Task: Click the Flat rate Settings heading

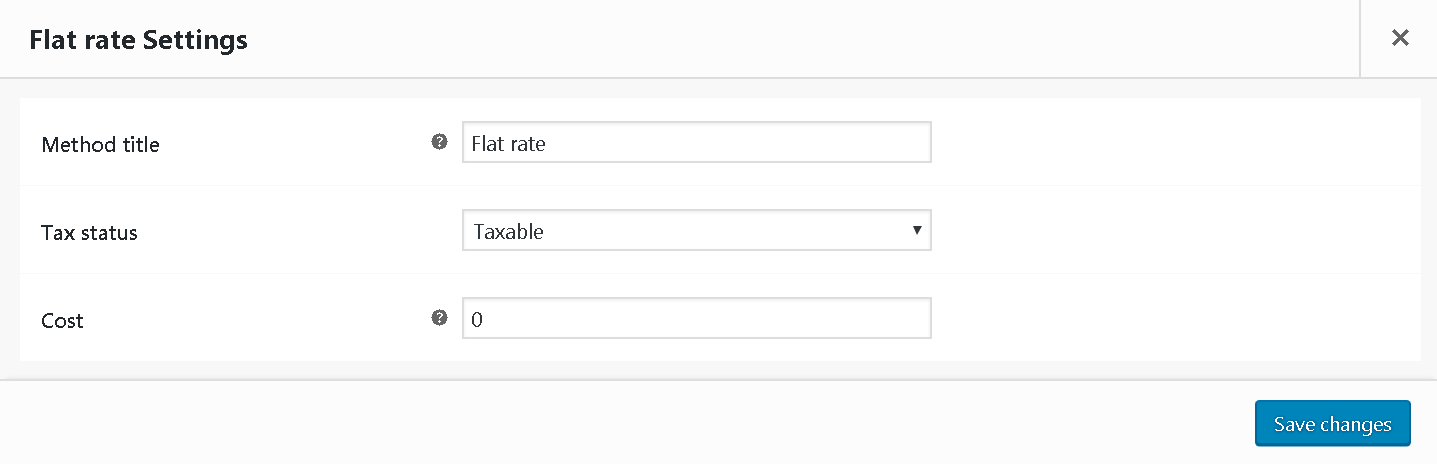Action: point(139,40)
